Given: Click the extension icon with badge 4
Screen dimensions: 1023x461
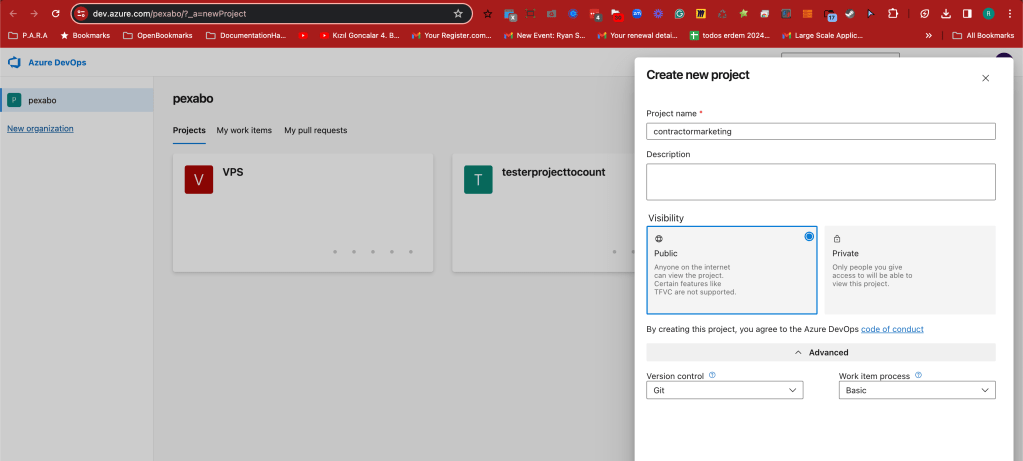Looking at the screenshot, I should pyautogui.click(x=594, y=14).
